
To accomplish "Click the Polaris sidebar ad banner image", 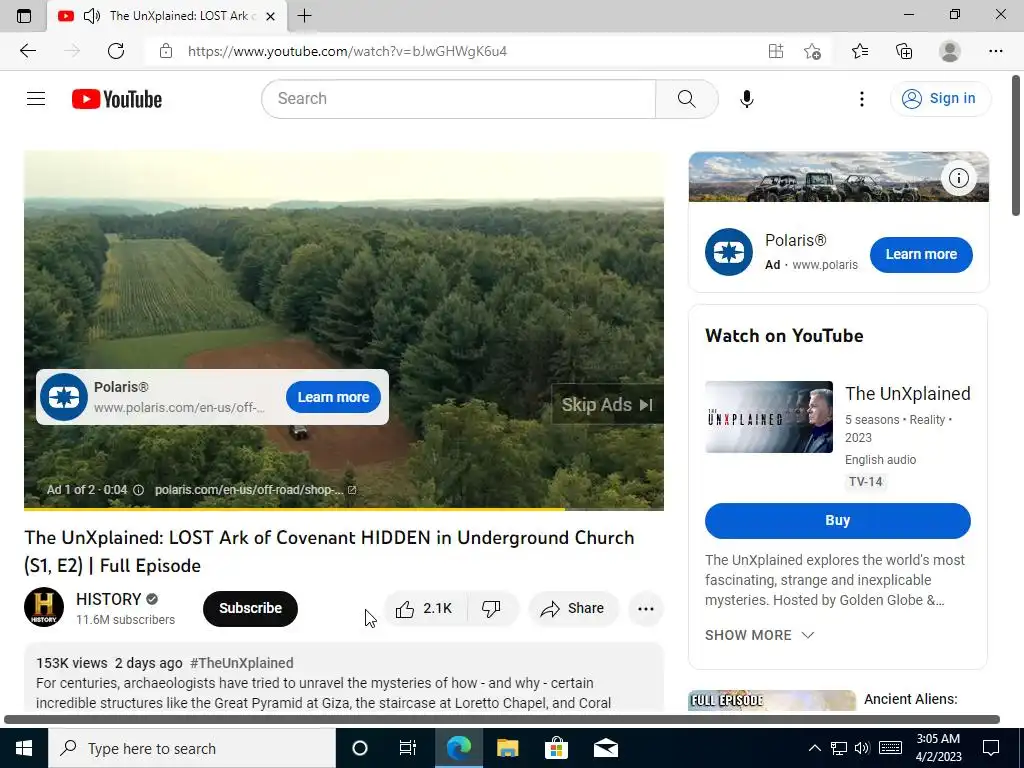I will pos(838,177).
